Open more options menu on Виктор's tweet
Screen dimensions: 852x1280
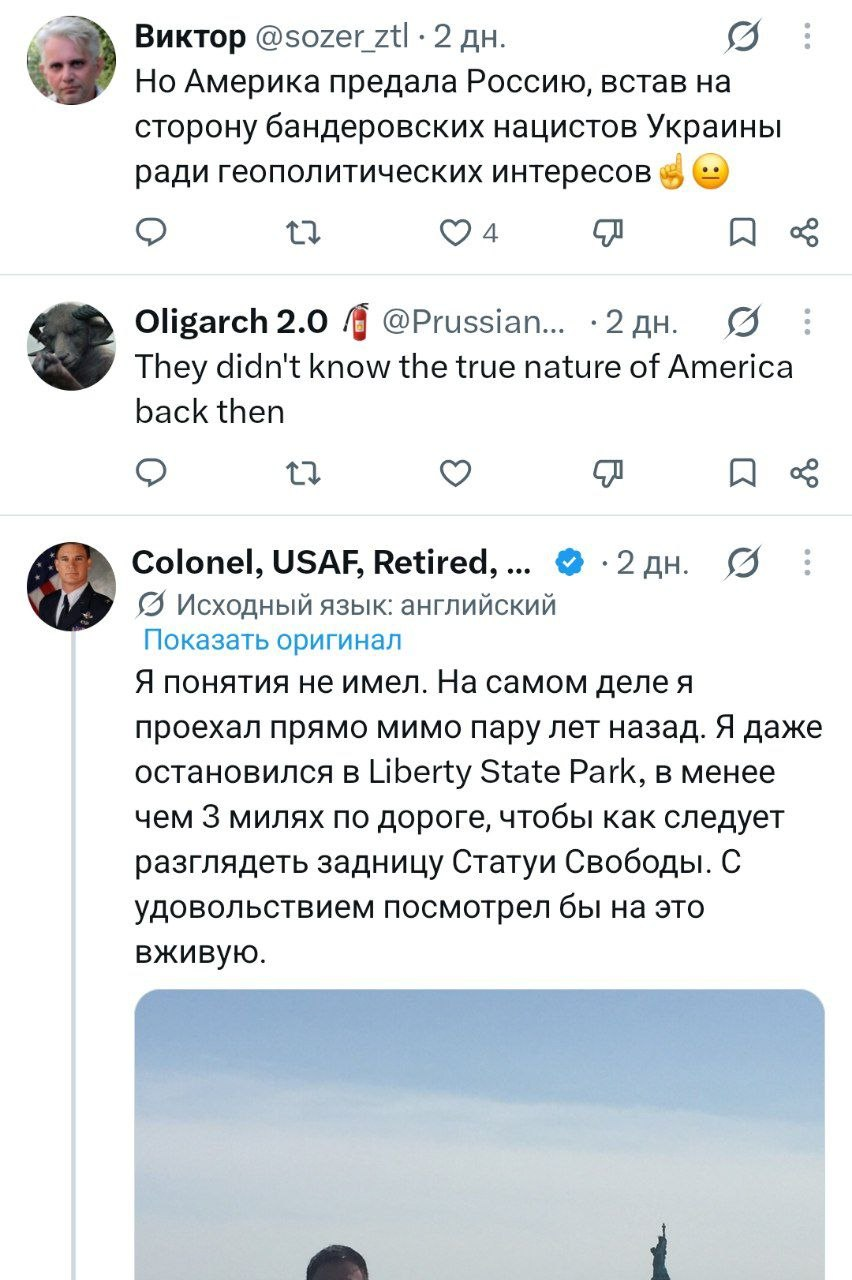click(807, 38)
